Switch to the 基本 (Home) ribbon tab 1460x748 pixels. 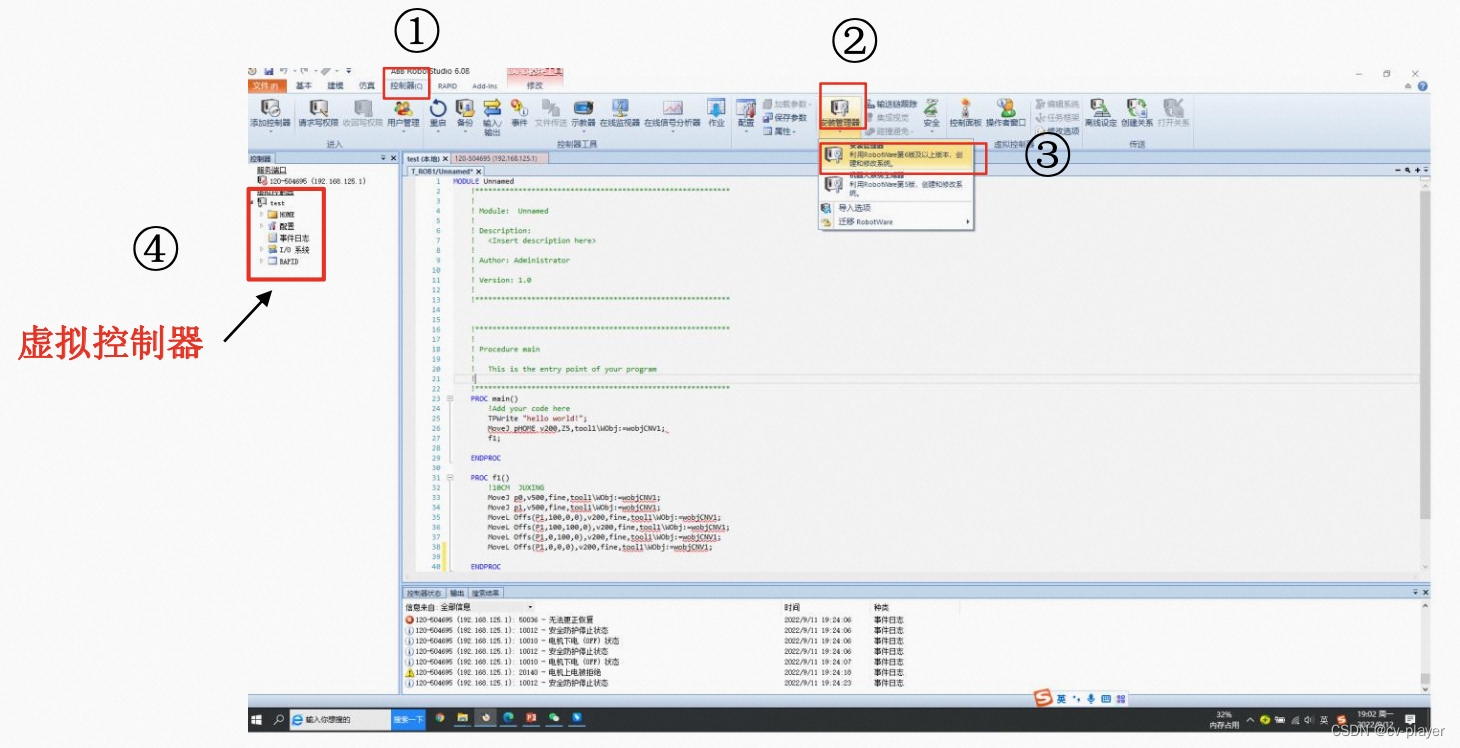(x=304, y=86)
